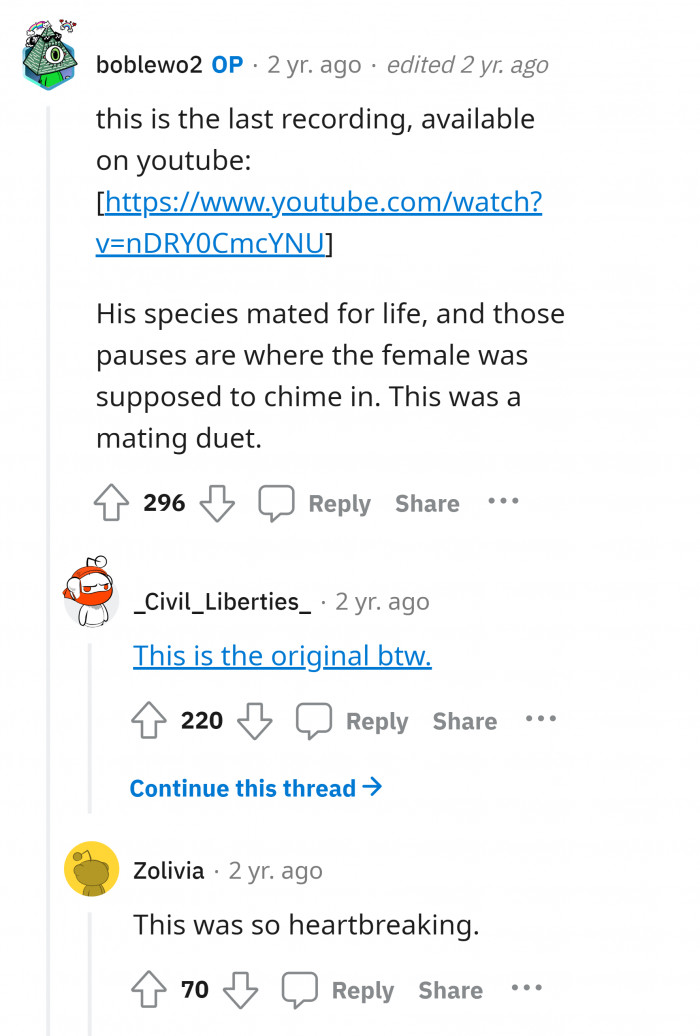The image size is (700, 1036).
Task: Open the three-dot menu on Zolivia's comment
Action: tap(526, 990)
